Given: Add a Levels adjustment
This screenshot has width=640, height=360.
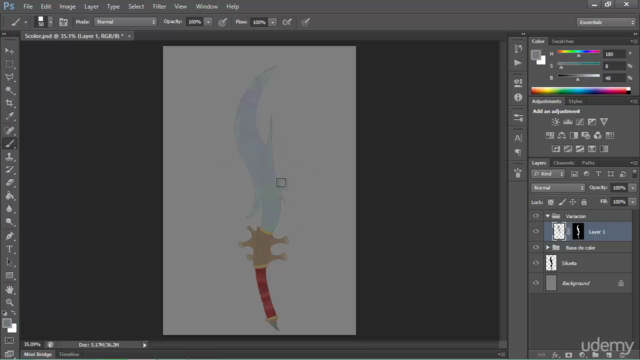Looking at the screenshot, I should 568,122.
